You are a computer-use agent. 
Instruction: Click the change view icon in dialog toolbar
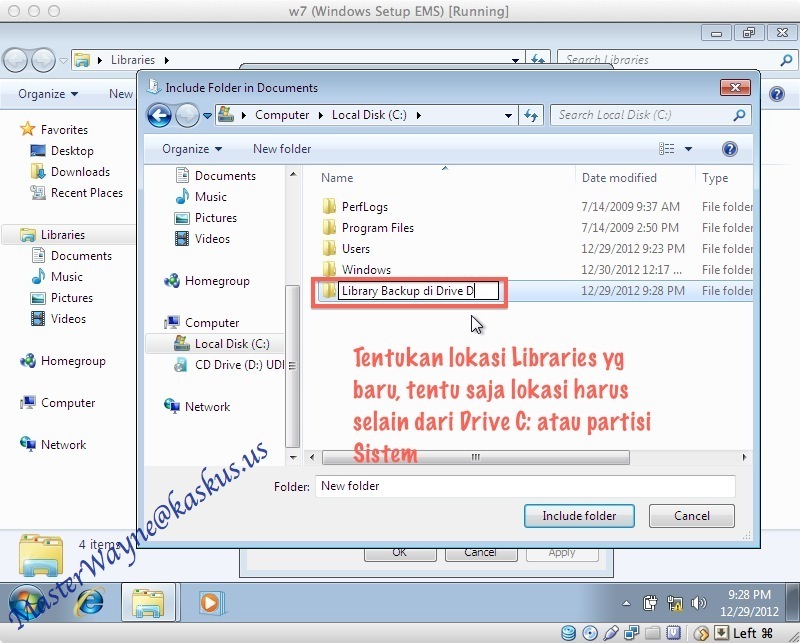coord(666,149)
